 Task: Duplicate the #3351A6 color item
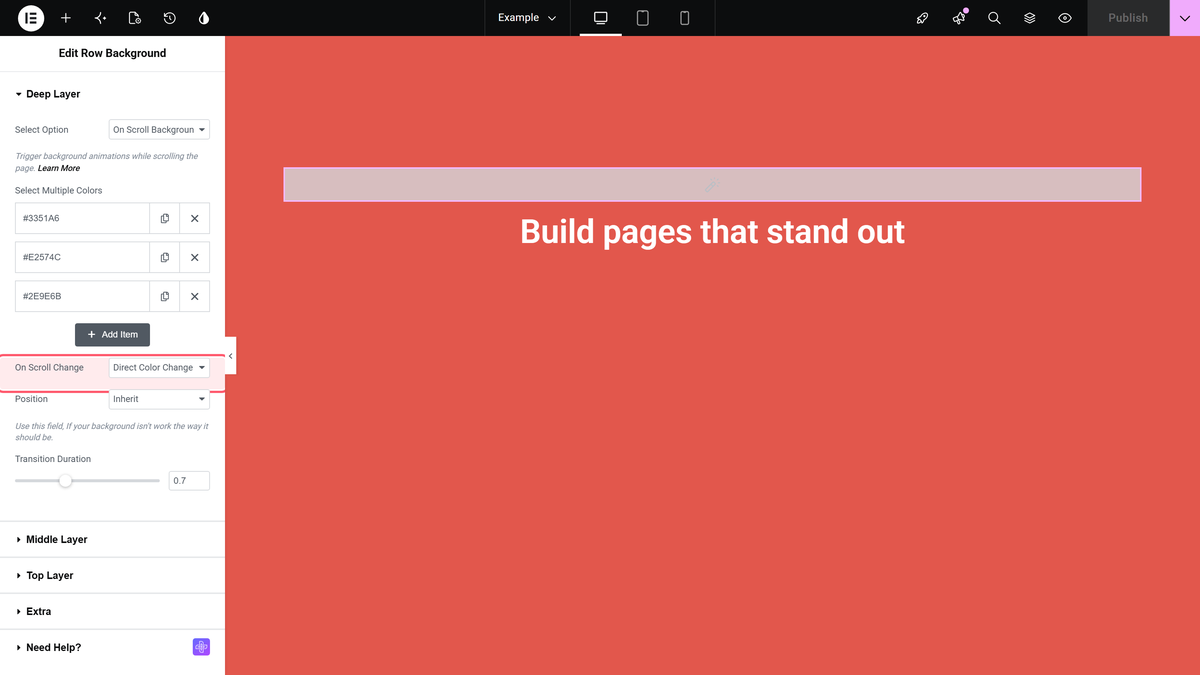point(165,218)
